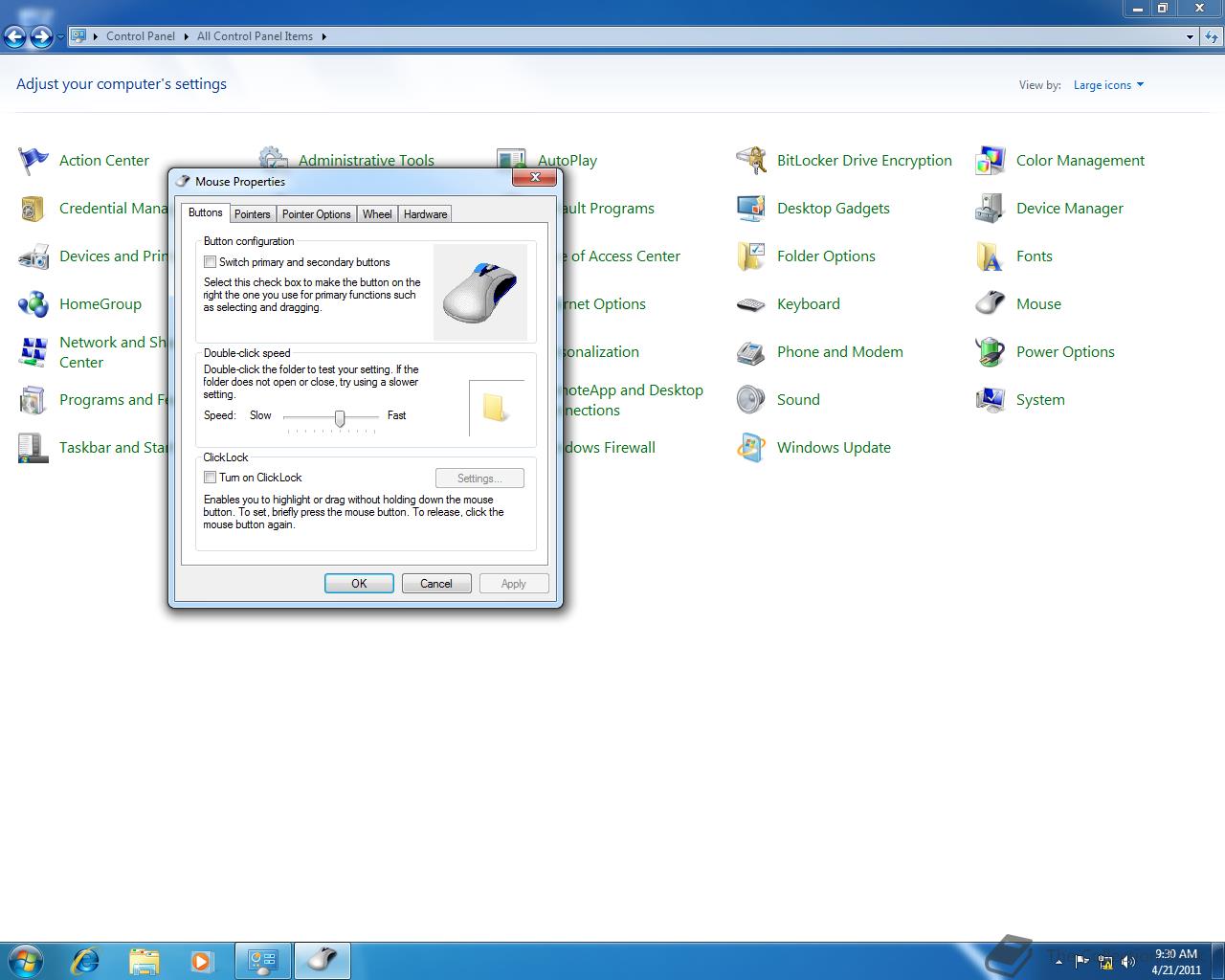Click the Windows Update icon

pyautogui.click(x=751, y=448)
